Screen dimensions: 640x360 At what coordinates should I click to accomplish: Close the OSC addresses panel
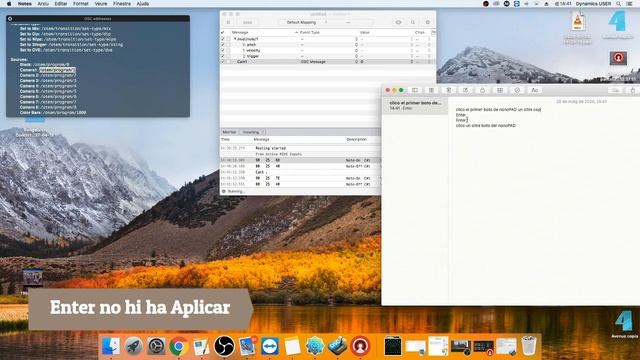click(x=10, y=18)
